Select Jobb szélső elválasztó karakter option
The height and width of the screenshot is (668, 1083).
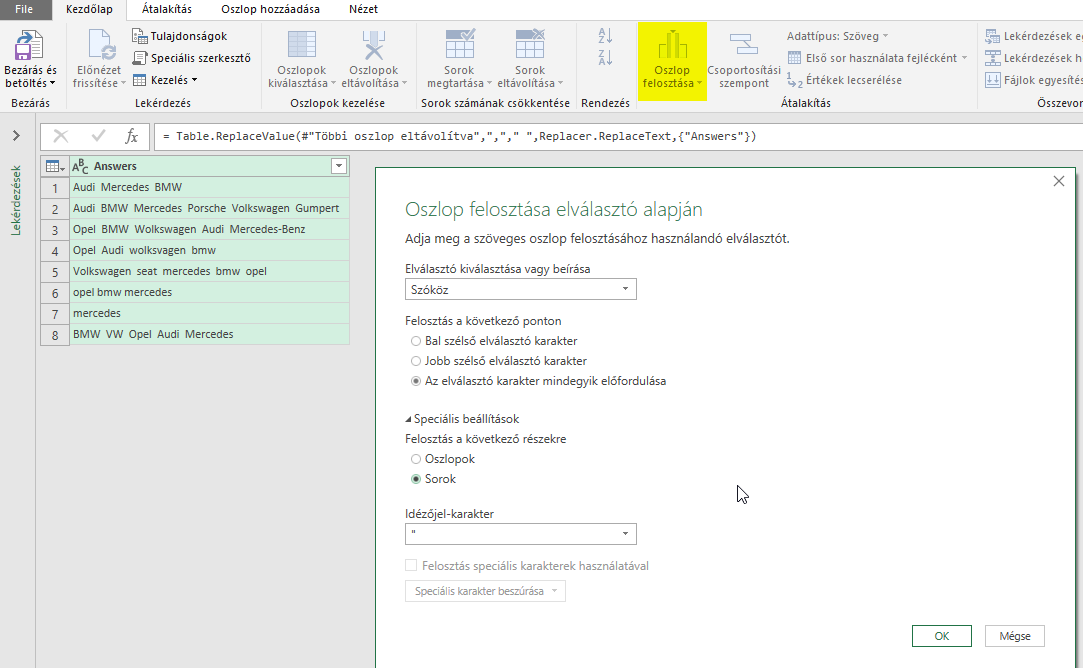(416, 361)
